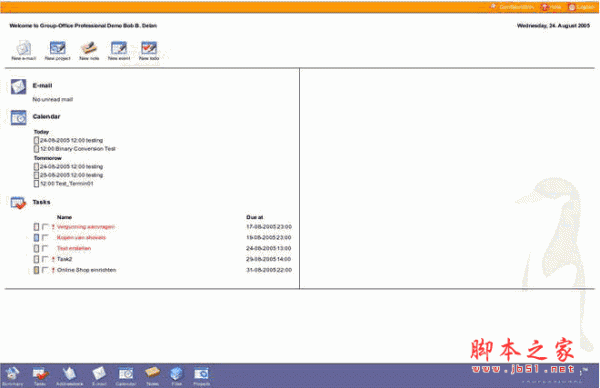This screenshot has width=600, height=388.
Task: Add a new note via the toolbar icon
Action: click(89, 50)
